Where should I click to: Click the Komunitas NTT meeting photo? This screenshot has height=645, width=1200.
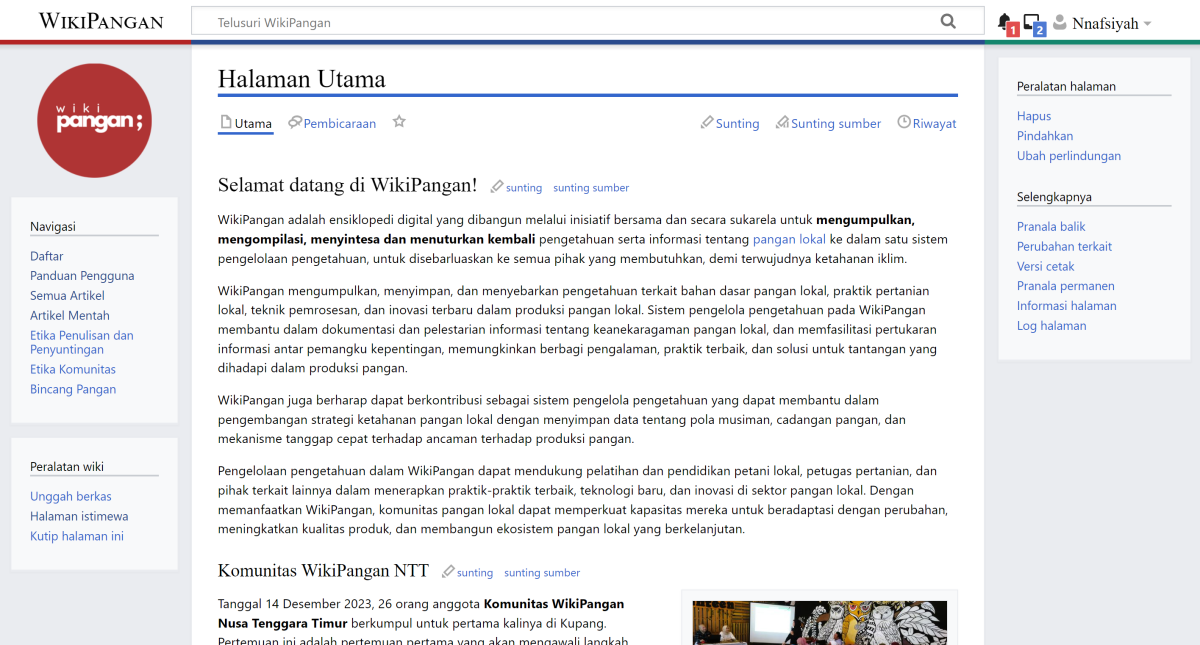pos(818,622)
